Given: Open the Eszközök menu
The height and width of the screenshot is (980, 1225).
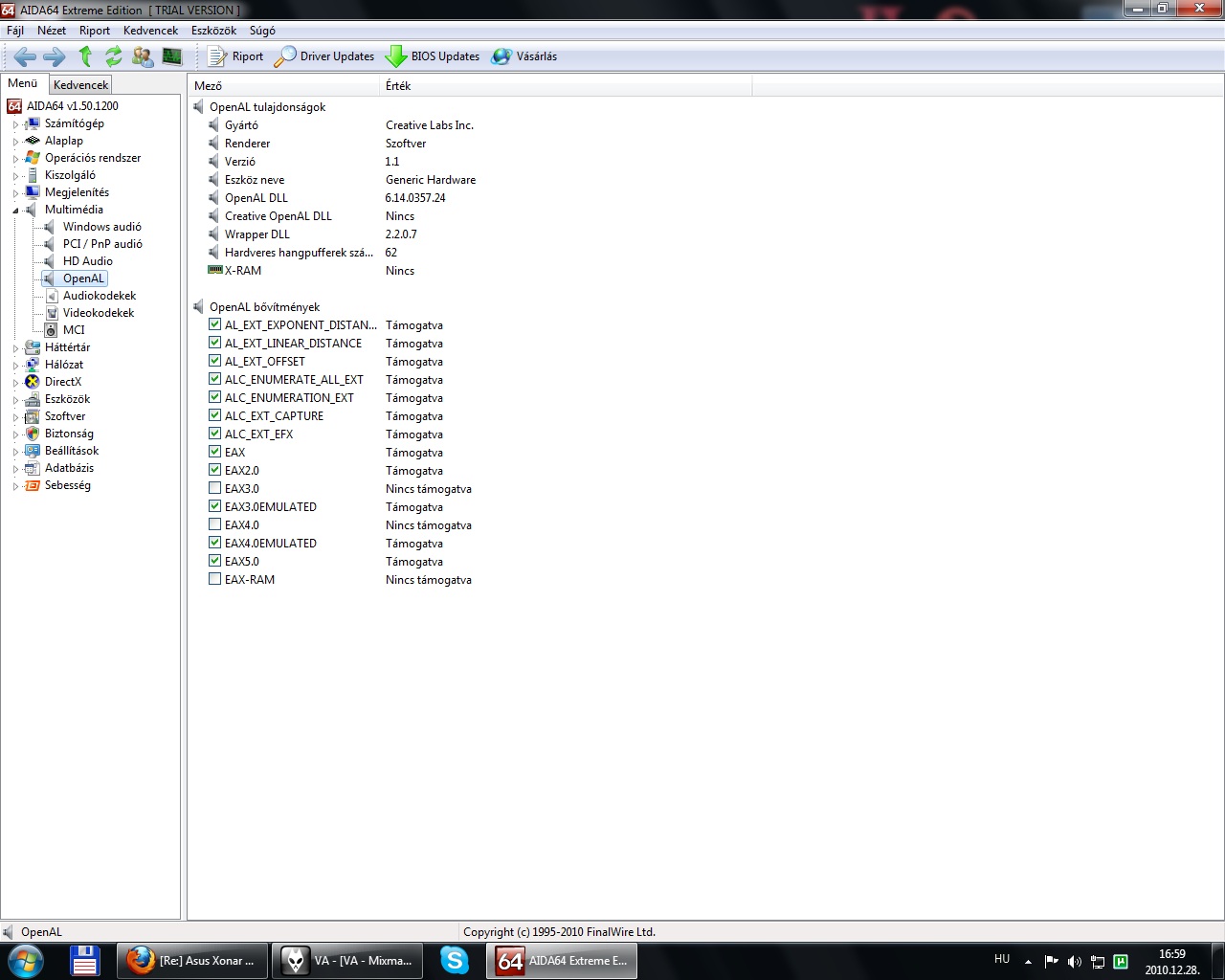Looking at the screenshot, I should pyautogui.click(x=213, y=31).
